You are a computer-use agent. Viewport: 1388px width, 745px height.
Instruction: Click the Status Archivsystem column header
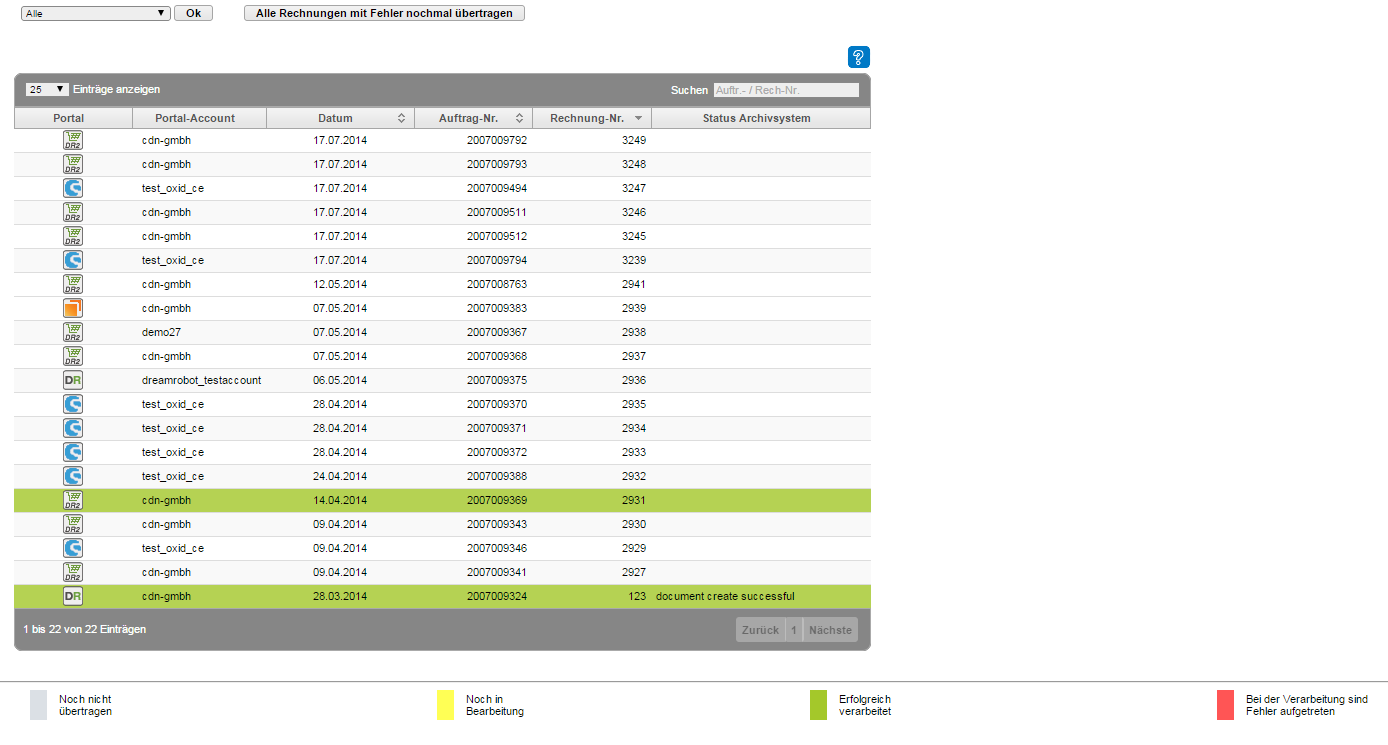tap(761, 118)
